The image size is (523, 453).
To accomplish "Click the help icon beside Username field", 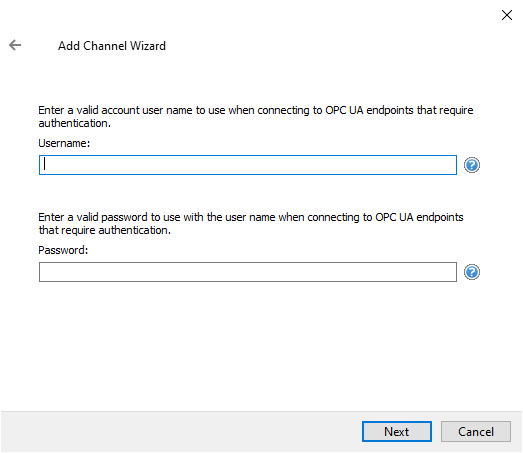I will [x=472, y=165].
